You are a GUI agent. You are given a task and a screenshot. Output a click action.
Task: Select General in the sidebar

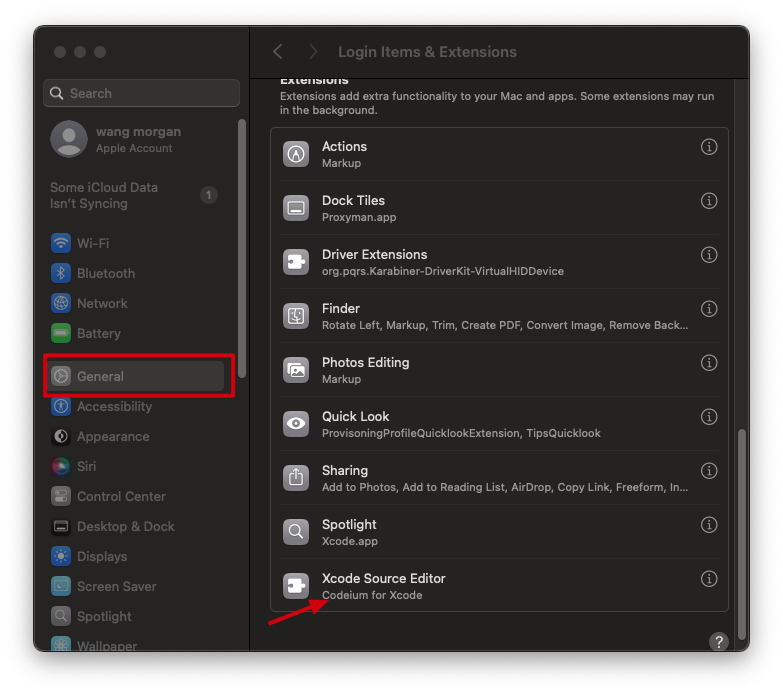pyautogui.click(x=136, y=376)
